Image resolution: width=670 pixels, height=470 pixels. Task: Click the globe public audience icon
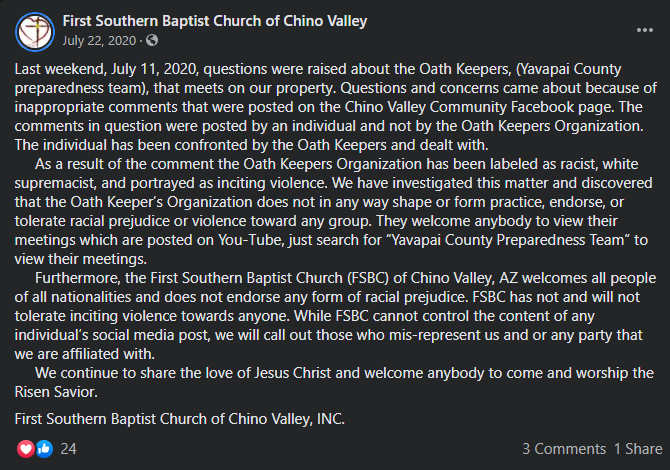152,40
